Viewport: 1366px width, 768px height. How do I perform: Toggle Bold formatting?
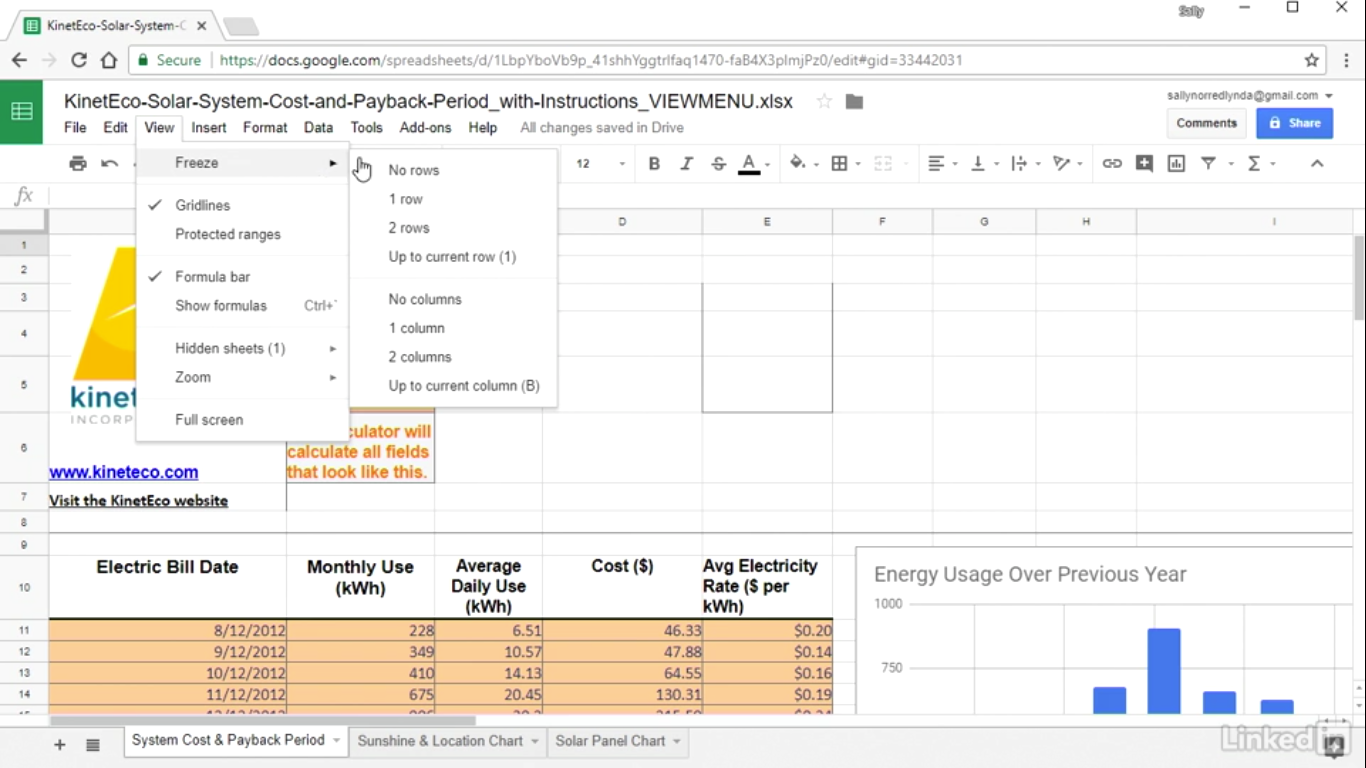(654, 163)
